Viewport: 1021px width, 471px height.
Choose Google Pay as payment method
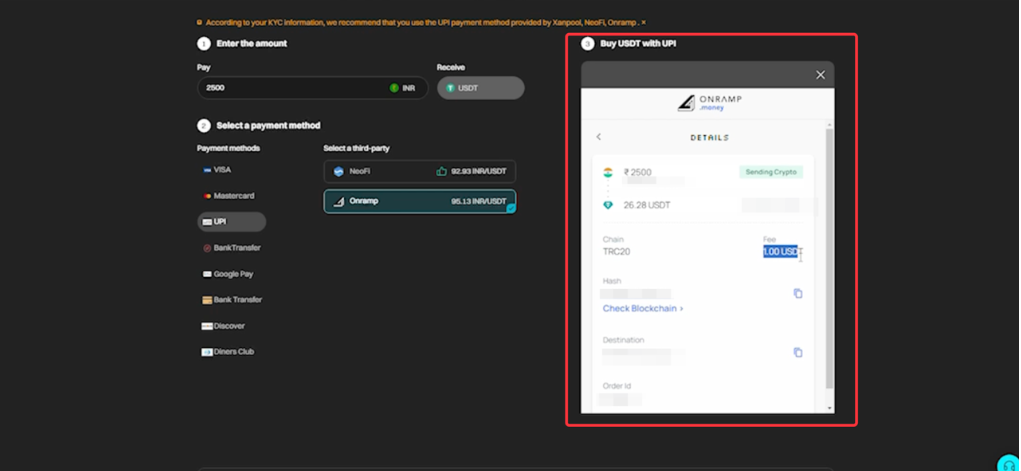pyautogui.click(x=232, y=274)
